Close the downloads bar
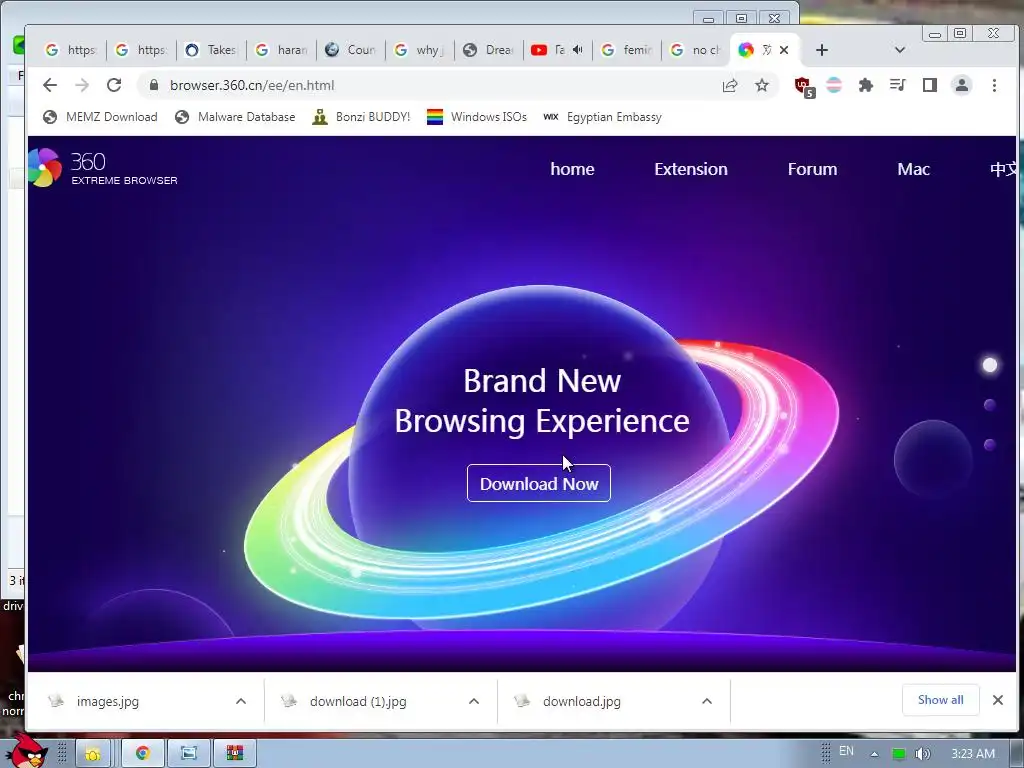Viewport: 1024px width, 768px height. pyautogui.click(x=998, y=700)
